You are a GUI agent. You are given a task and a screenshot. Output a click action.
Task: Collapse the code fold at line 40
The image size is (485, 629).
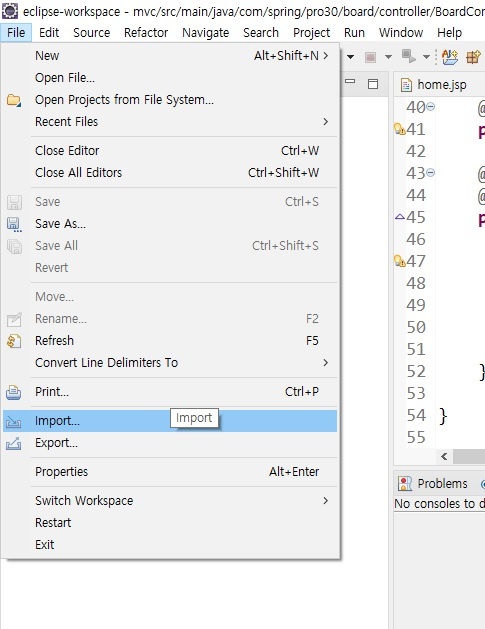(x=430, y=106)
